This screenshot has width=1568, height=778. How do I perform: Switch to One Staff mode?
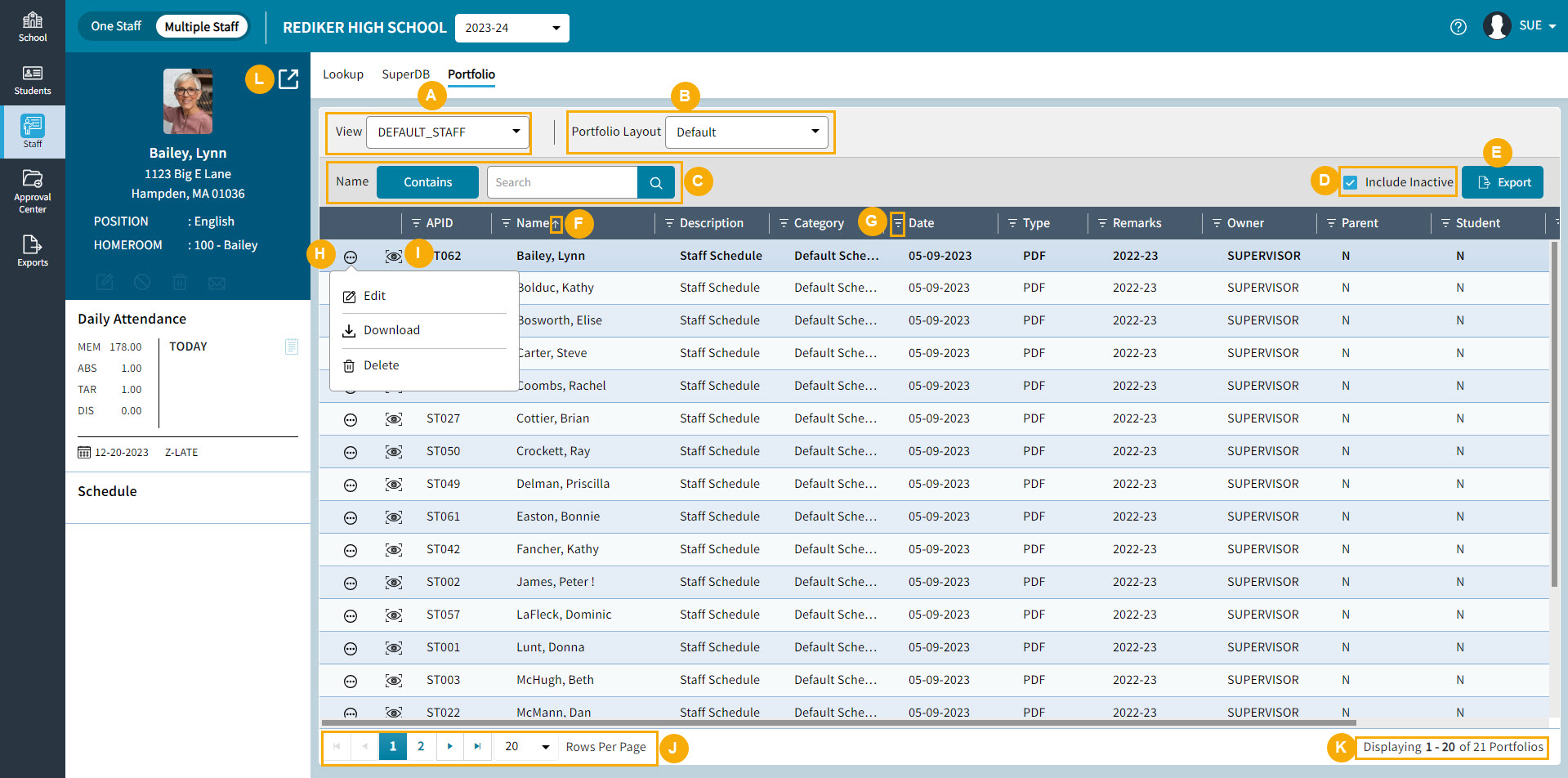pos(116,25)
